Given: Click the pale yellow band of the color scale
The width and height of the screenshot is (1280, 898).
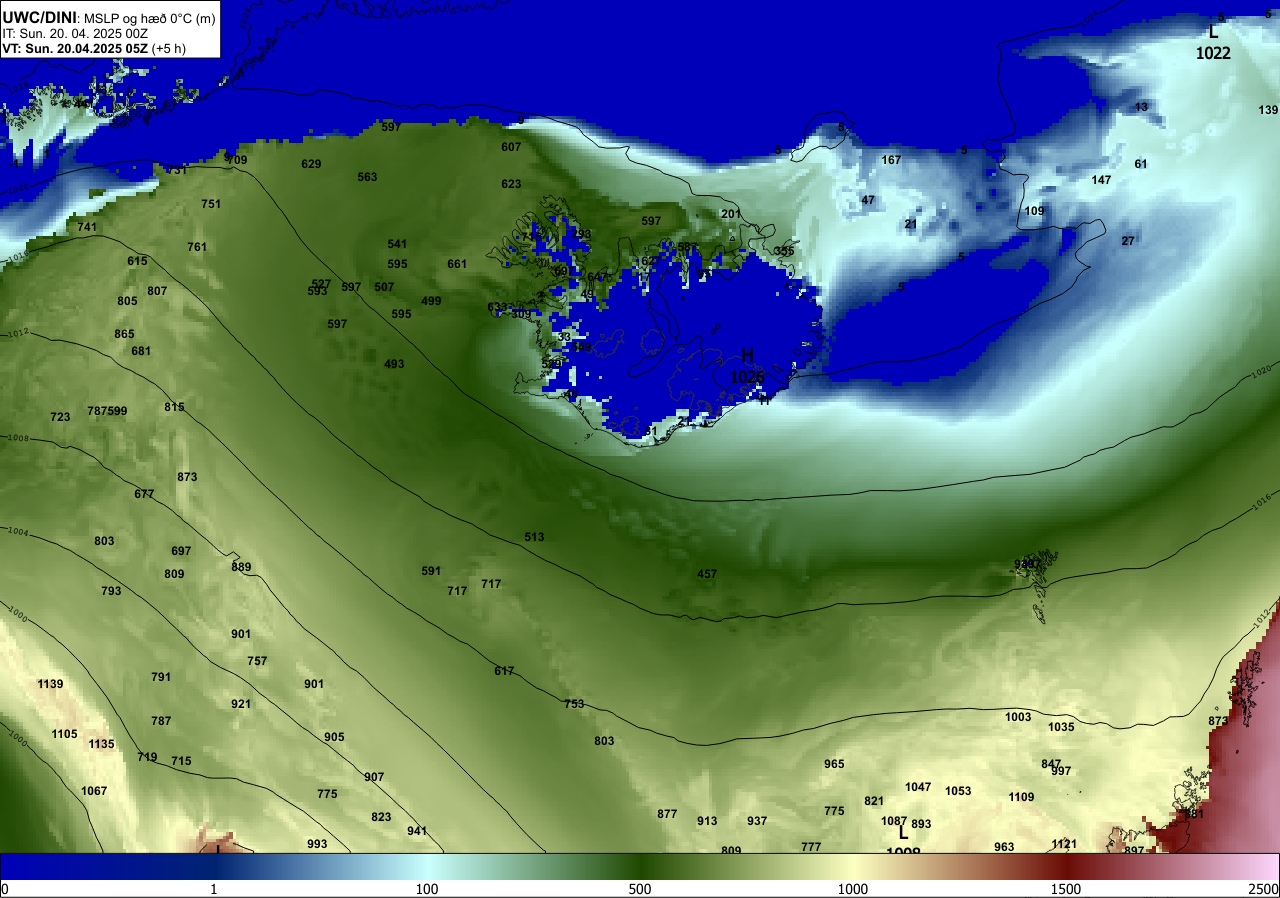Looking at the screenshot, I should 853,866.
